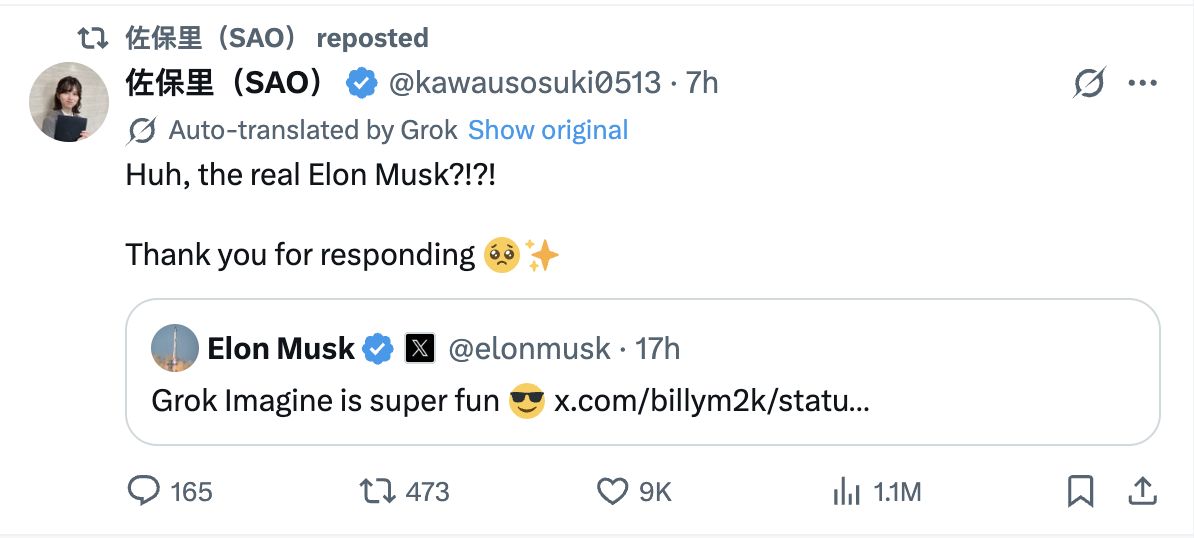Repost this post via retweet icon
The image size is (1194, 538).
coord(376,491)
